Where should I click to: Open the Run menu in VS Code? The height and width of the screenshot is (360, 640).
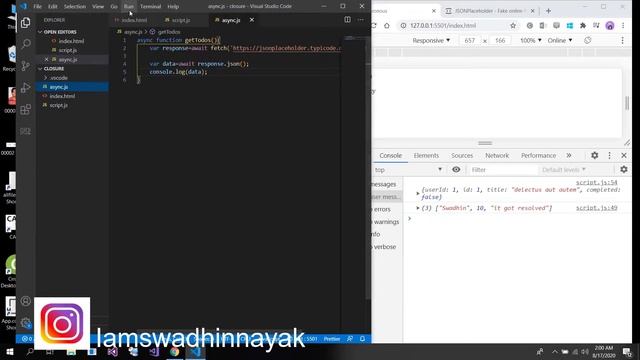pos(129,7)
